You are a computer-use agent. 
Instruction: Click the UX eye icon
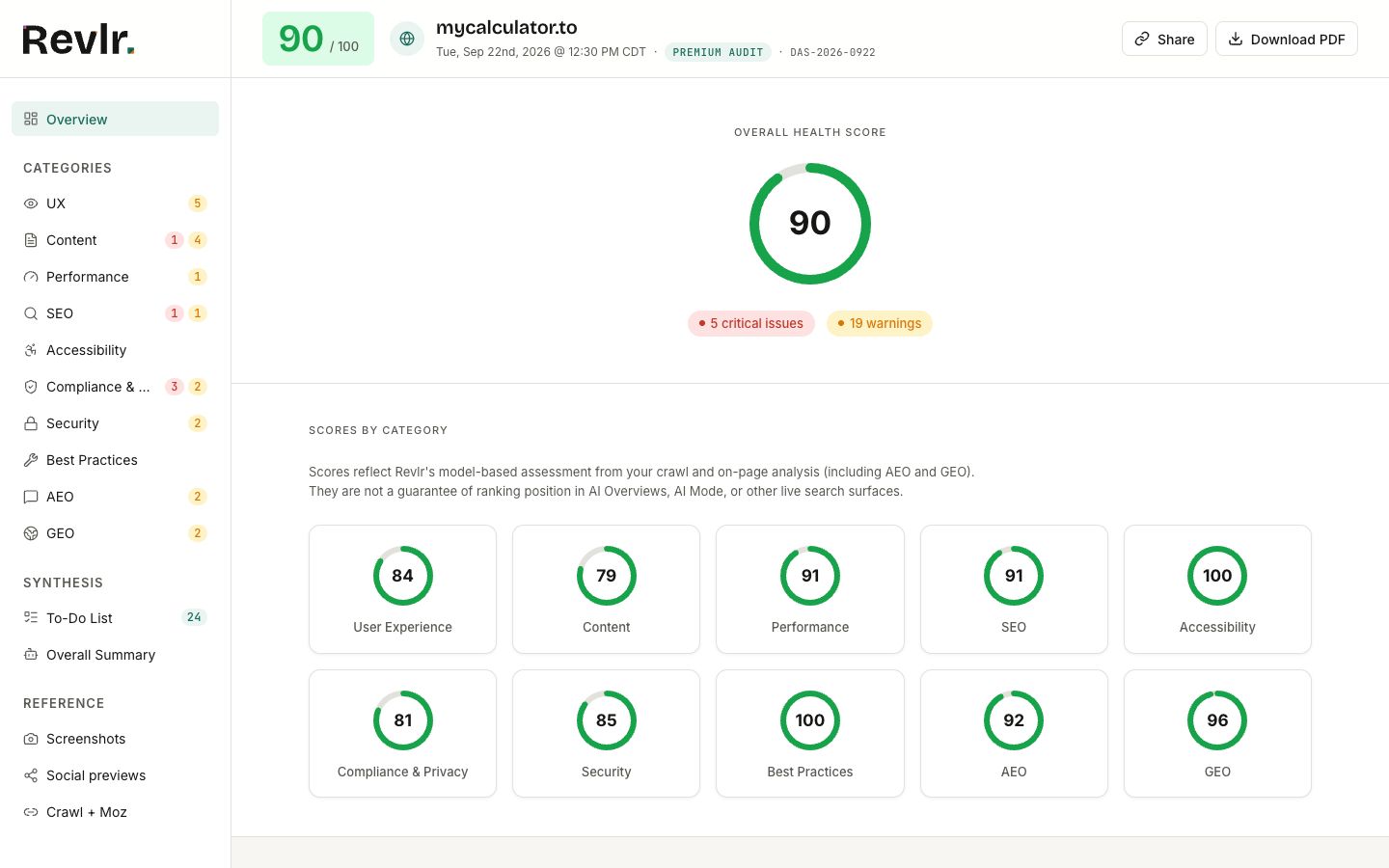31,203
